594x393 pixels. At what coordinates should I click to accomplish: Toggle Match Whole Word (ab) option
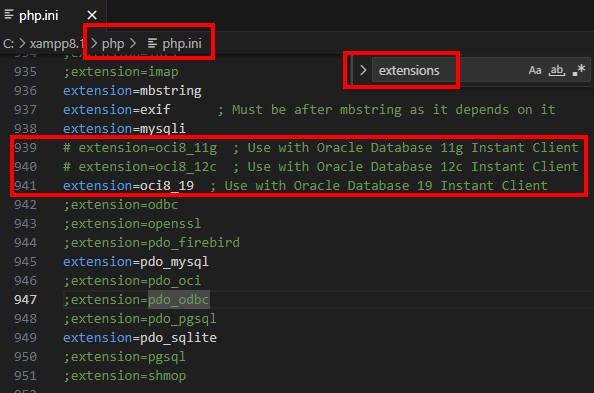[x=556, y=70]
